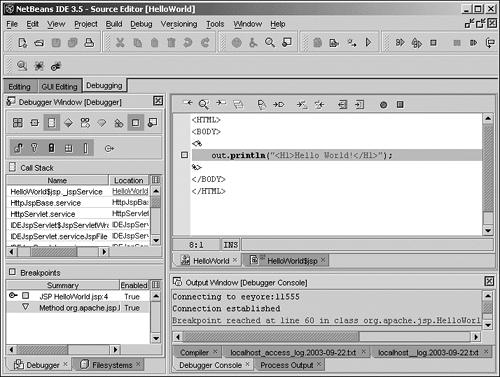
Task: Open the HelloWorld$jsp editor tab
Action: click(287, 261)
